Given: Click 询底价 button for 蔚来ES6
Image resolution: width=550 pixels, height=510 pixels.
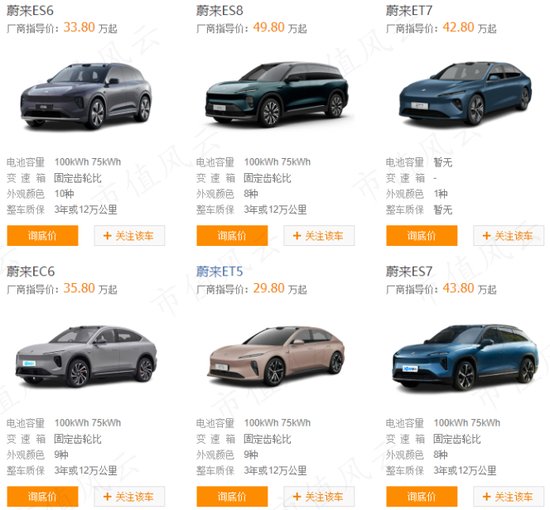Looking at the screenshot, I should point(42,235).
